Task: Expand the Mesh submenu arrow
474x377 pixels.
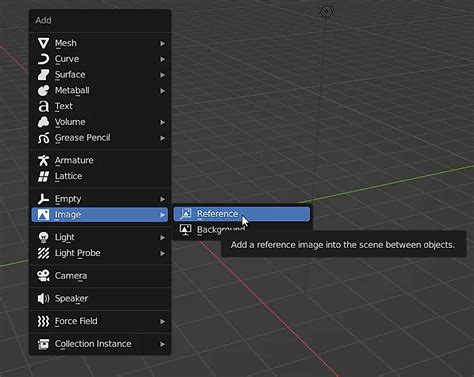Action: pos(162,43)
